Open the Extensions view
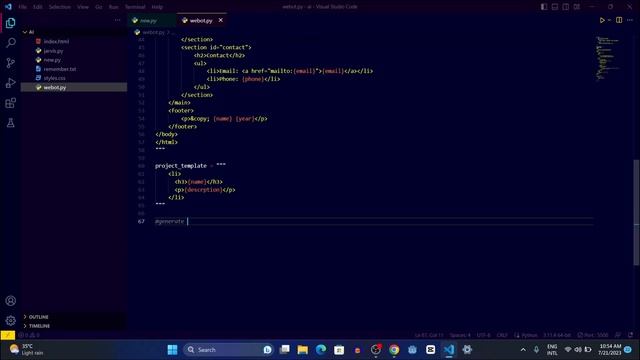 tap(11, 102)
